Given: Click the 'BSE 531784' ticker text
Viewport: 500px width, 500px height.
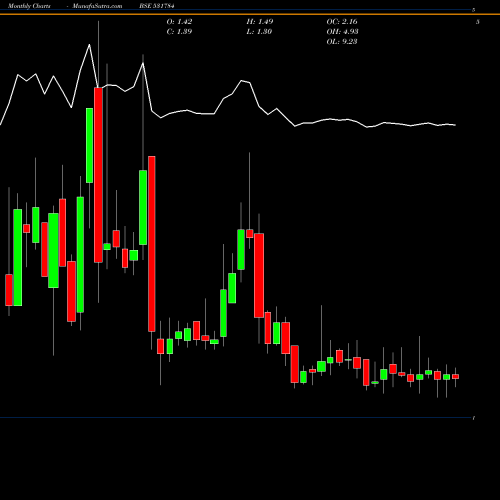Looking at the screenshot, I should pyautogui.click(x=157, y=6).
